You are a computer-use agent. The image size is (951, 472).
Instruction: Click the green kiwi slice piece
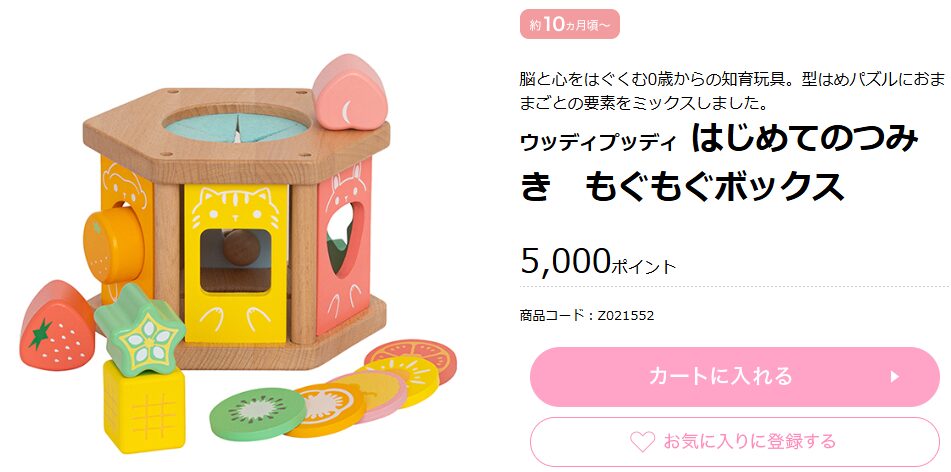[x=258, y=414]
